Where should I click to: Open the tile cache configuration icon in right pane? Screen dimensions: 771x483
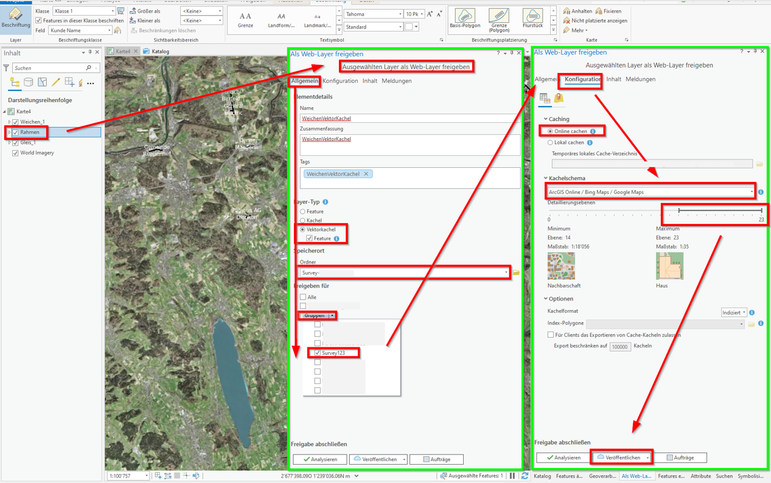point(544,98)
